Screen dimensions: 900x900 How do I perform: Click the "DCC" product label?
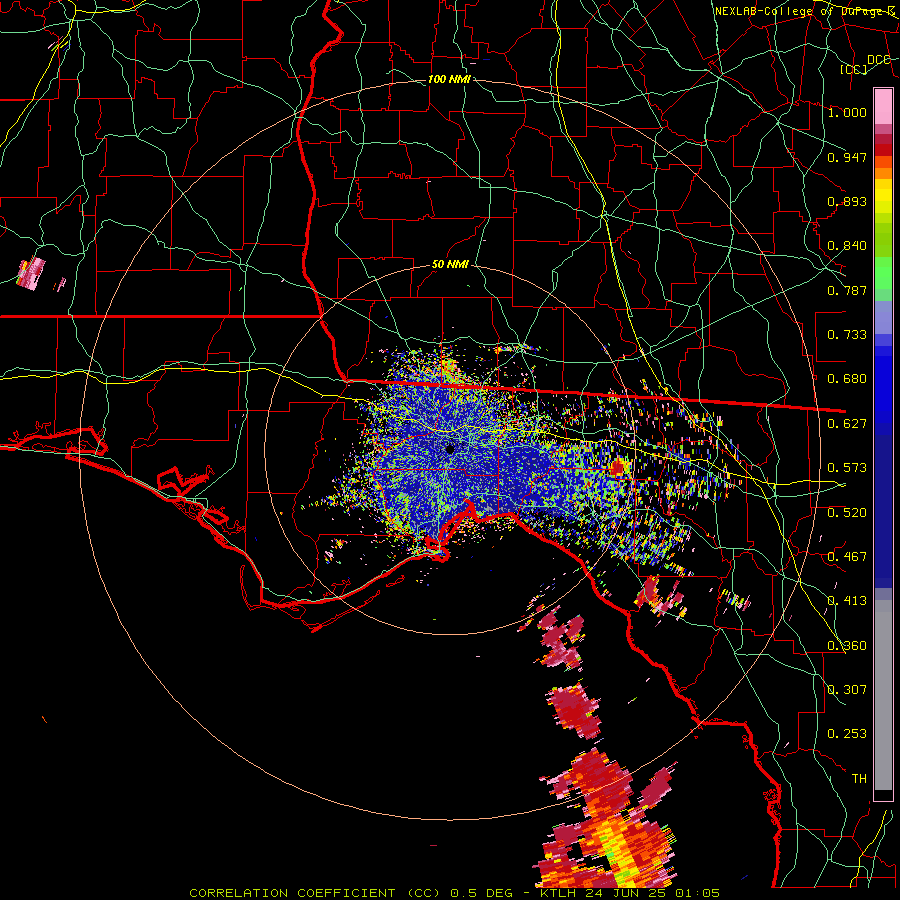[879, 60]
